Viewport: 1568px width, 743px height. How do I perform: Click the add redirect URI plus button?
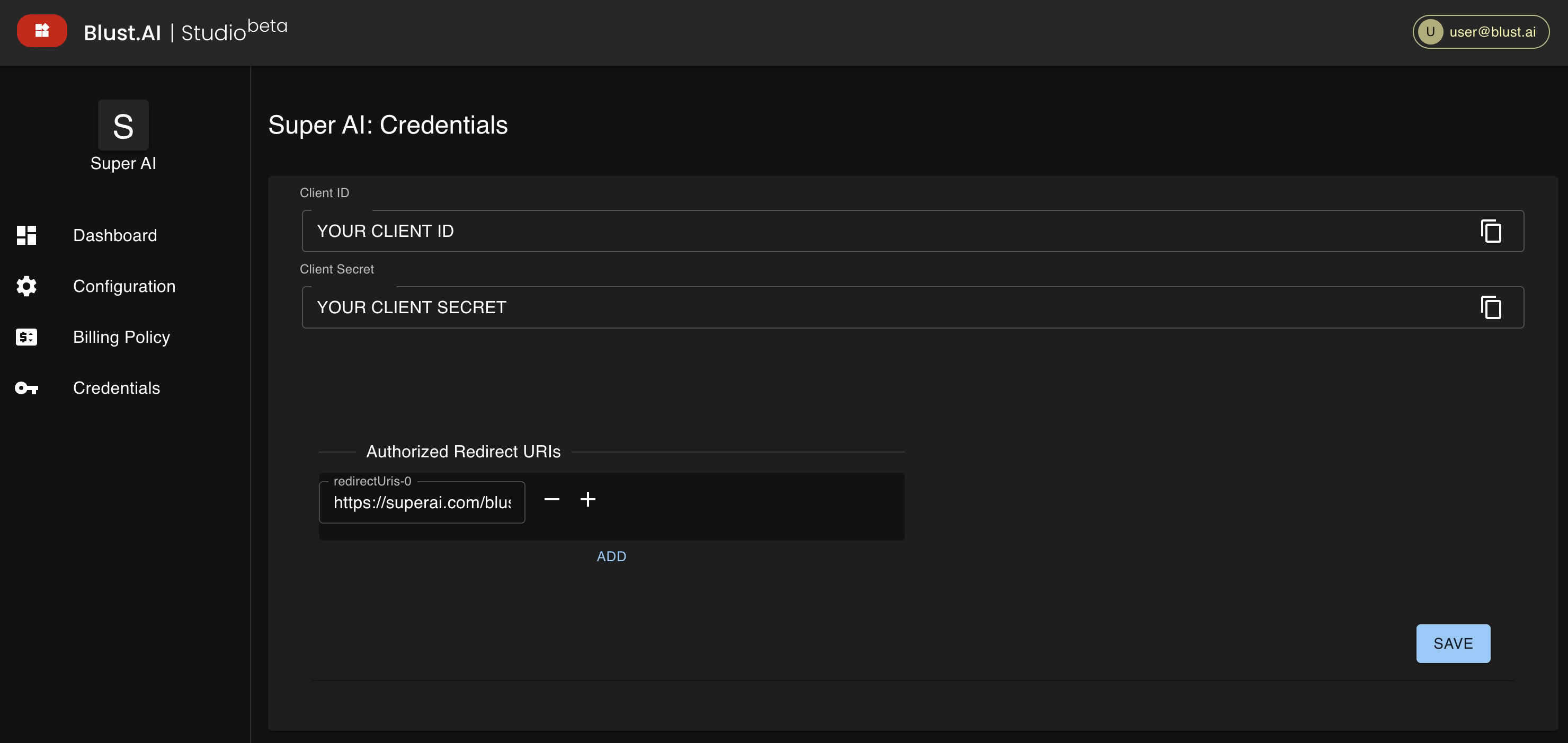tap(587, 498)
